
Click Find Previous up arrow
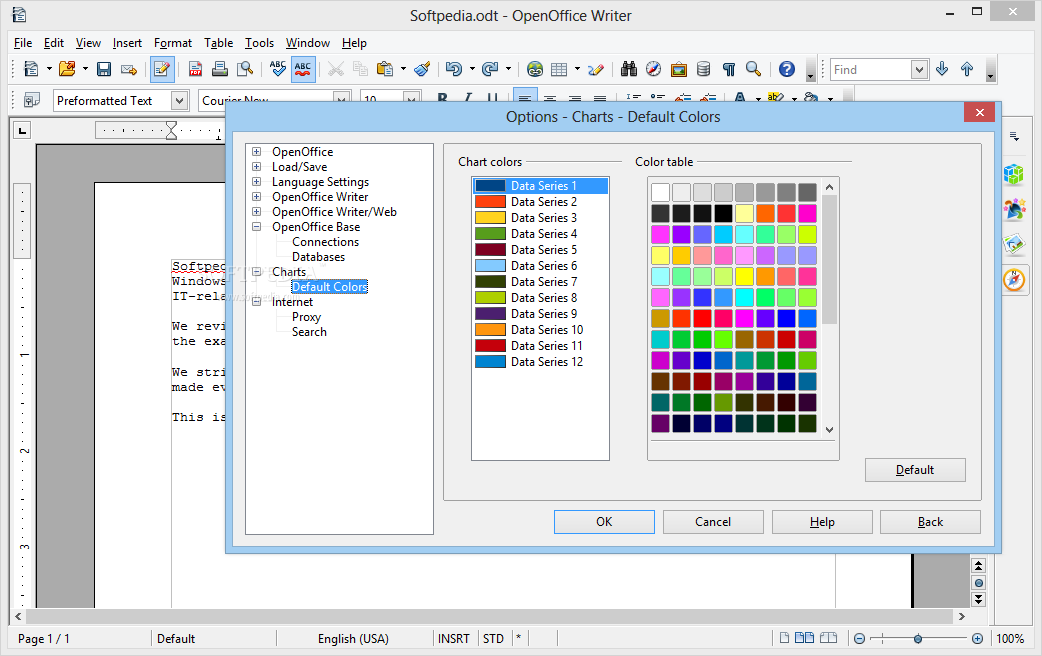point(967,69)
